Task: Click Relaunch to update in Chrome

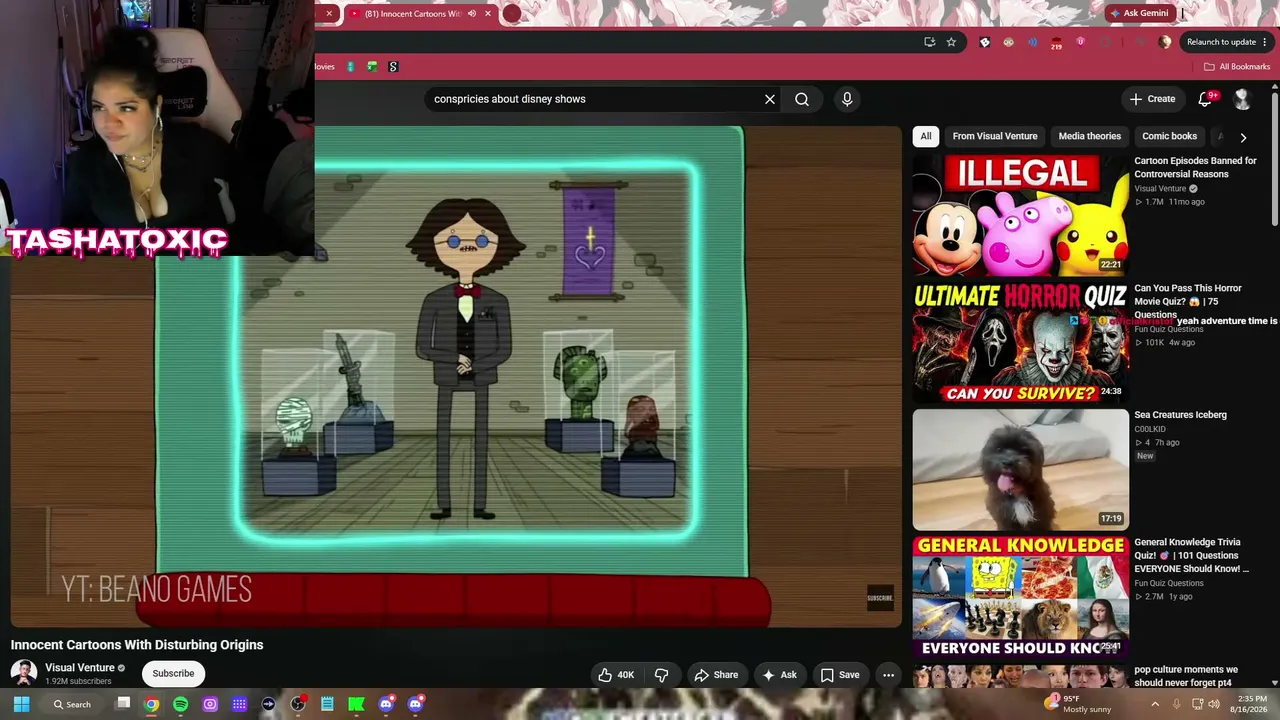Action: tap(1221, 42)
